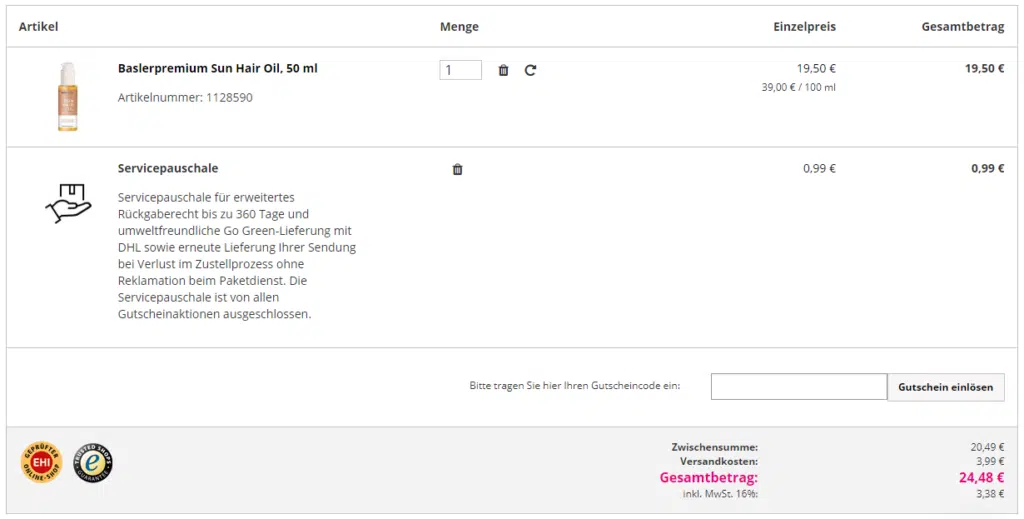The image size is (1024, 519).
Task: Open the EHI Geprüfter Online-Shop seal
Action: (x=41, y=462)
